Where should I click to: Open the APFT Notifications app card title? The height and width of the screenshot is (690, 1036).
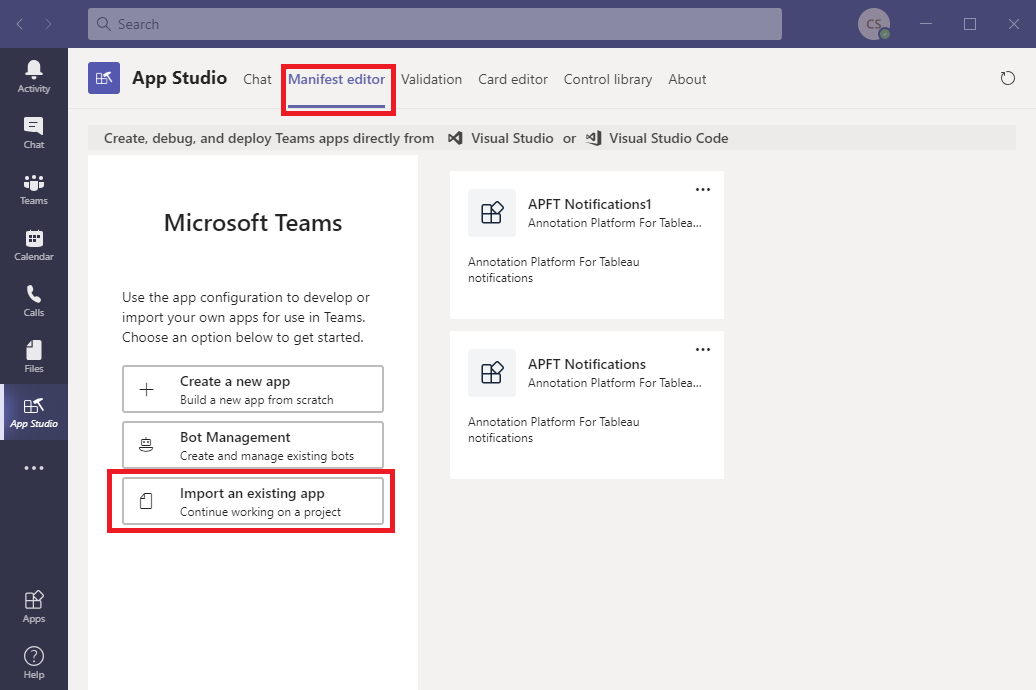coord(587,364)
